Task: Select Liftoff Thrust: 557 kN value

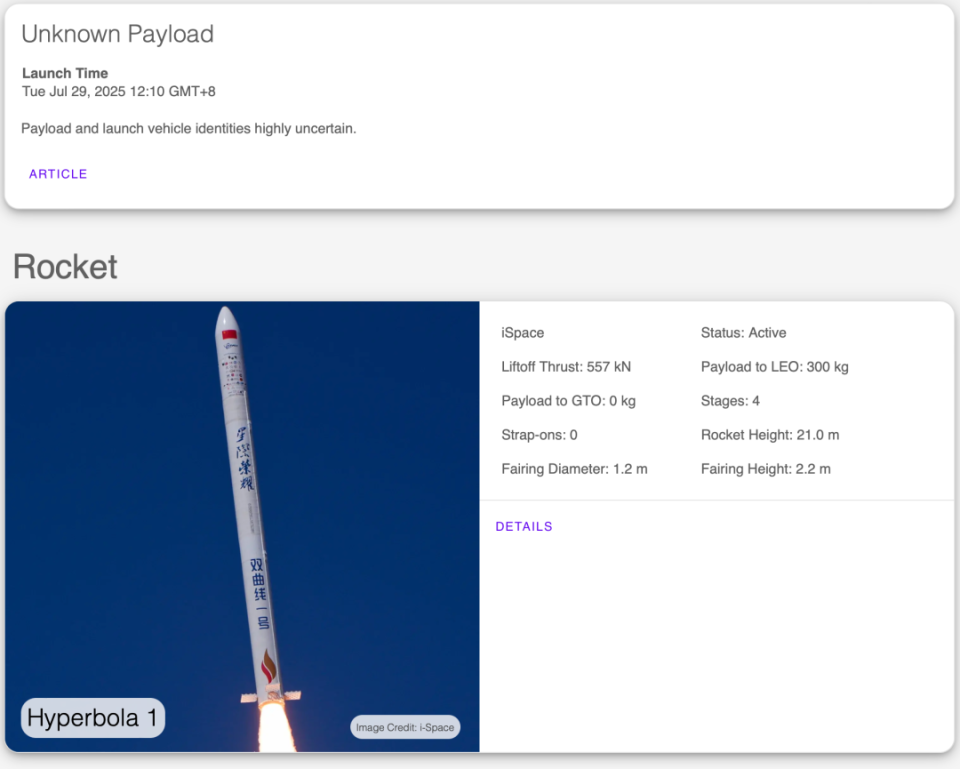Action: [566, 367]
